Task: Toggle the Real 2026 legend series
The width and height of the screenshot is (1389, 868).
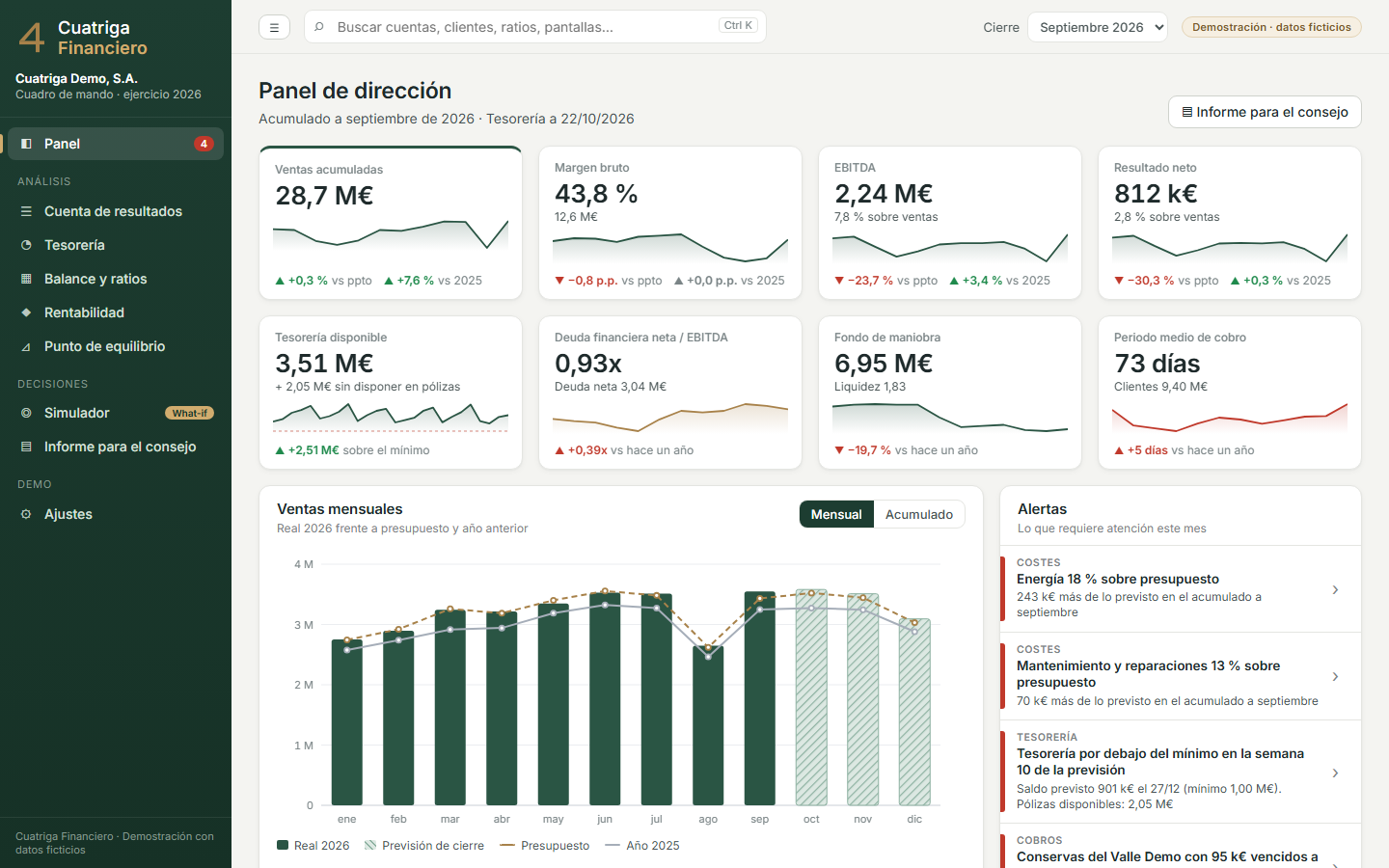Action: (x=313, y=846)
